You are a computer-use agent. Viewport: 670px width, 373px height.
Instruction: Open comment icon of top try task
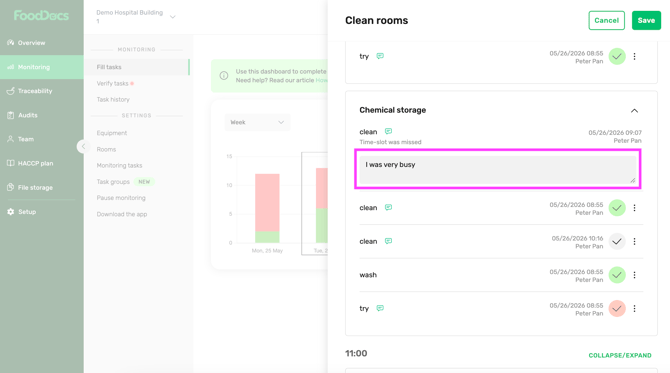coord(380,56)
